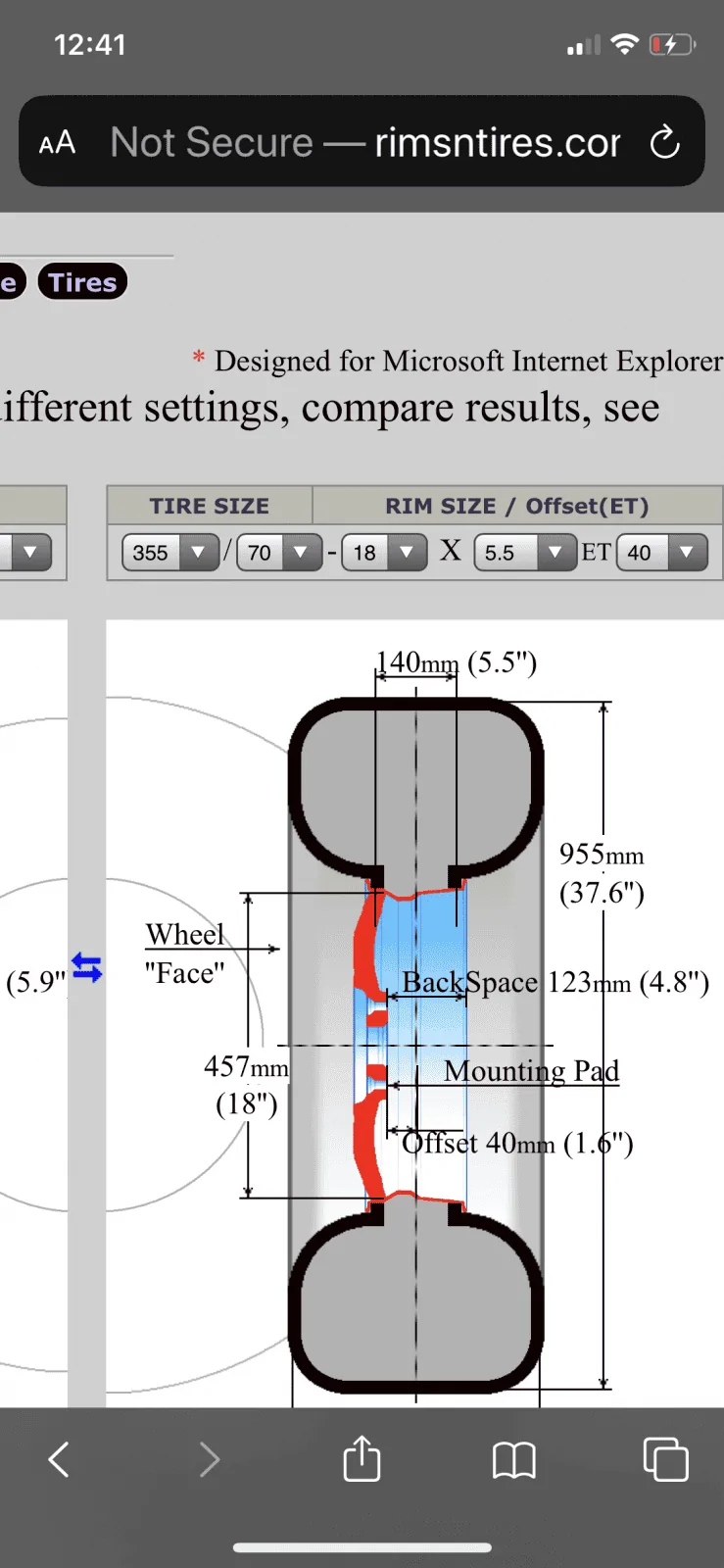Open the Safari share sheet icon
Image resolution: width=724 pixels, height=1568 pixels.
point(362,1457)
